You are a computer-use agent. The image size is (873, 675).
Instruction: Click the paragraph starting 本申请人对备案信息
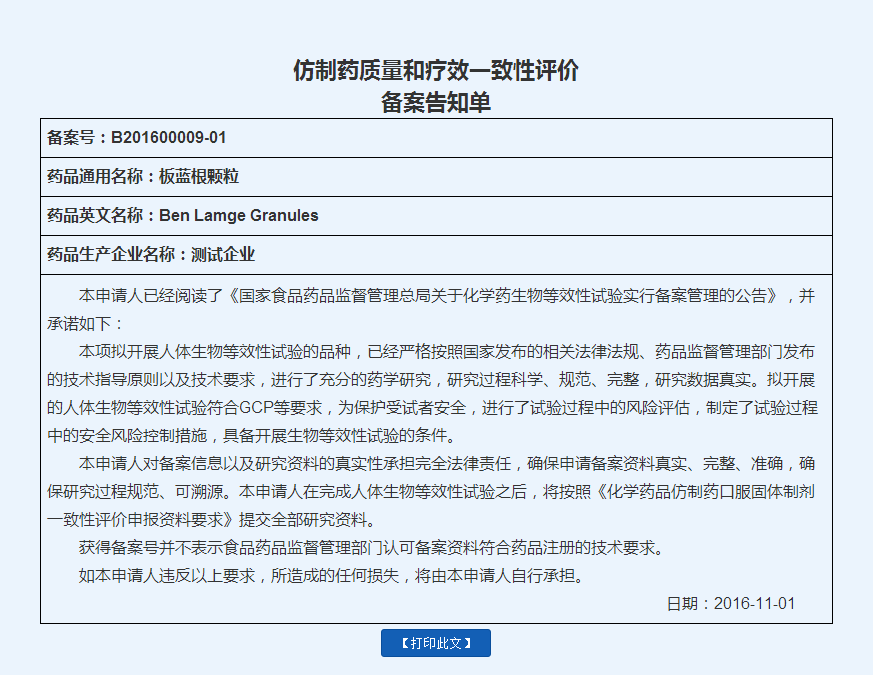point(431,492)
